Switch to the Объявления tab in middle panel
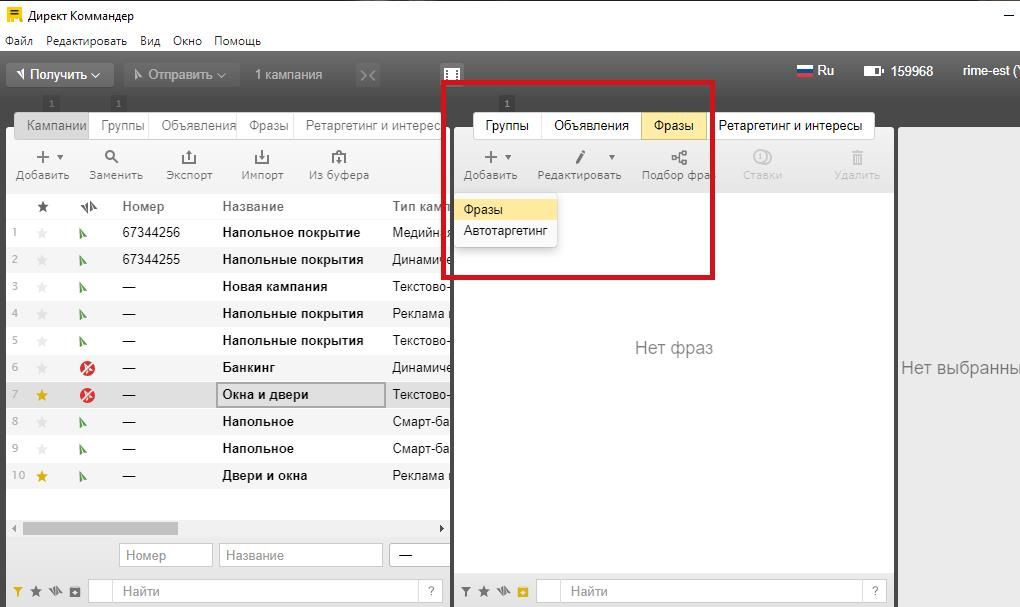Viewport: 1020px width, 607px height. 591,126
